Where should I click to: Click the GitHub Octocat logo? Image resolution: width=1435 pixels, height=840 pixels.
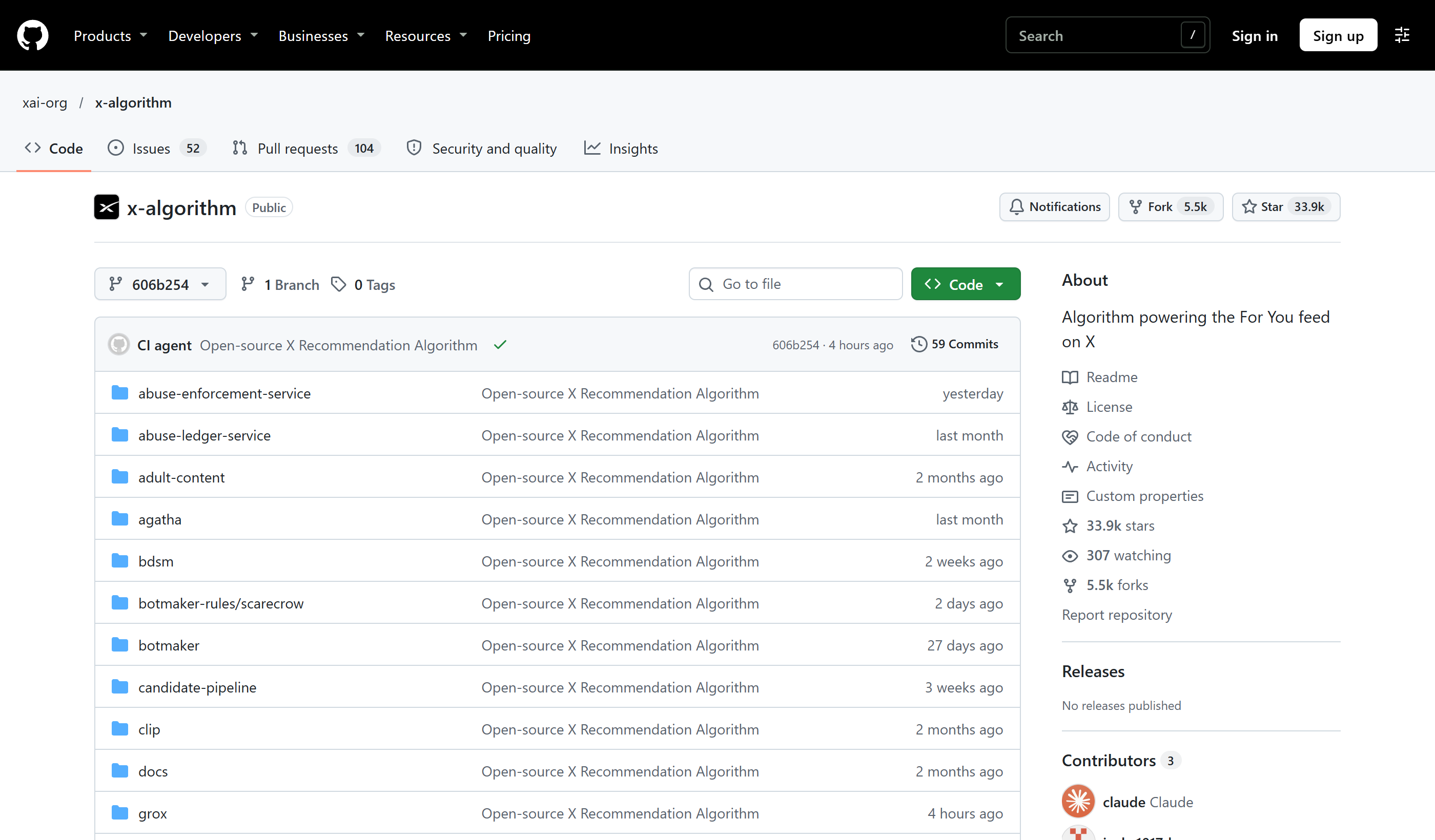pyautogui.click(x=32, y=35)
